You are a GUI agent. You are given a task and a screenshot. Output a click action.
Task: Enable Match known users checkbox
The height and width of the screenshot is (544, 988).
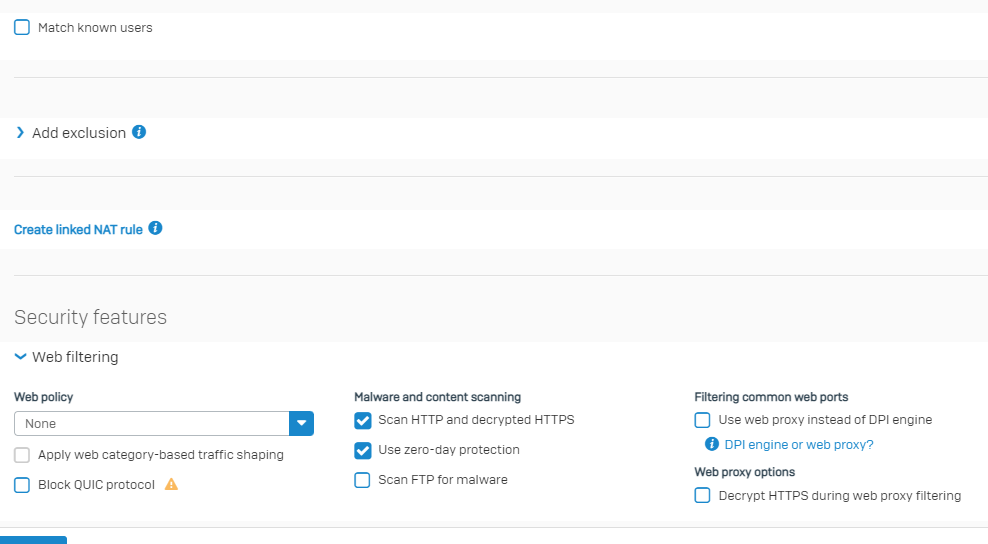point(22,27)
